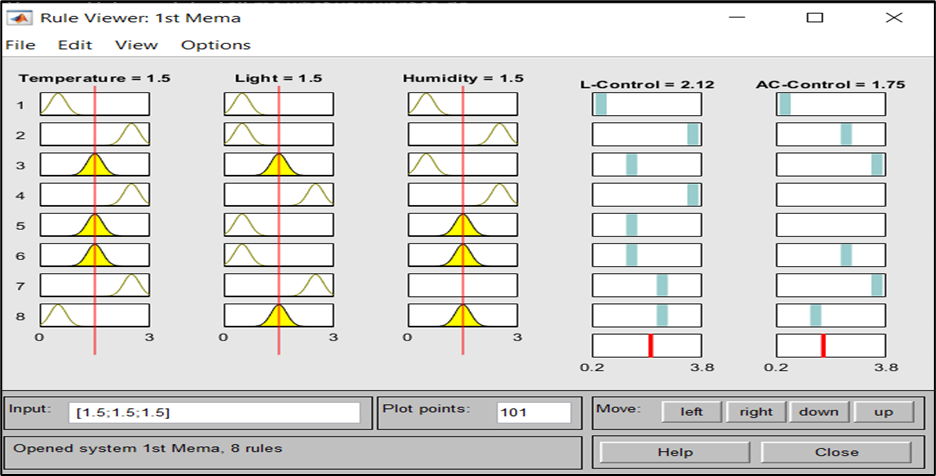The width and height of the screenshot is (936, 476).
Task: Maximize the Rule Viewer window
Action: (x=815, y=17)
